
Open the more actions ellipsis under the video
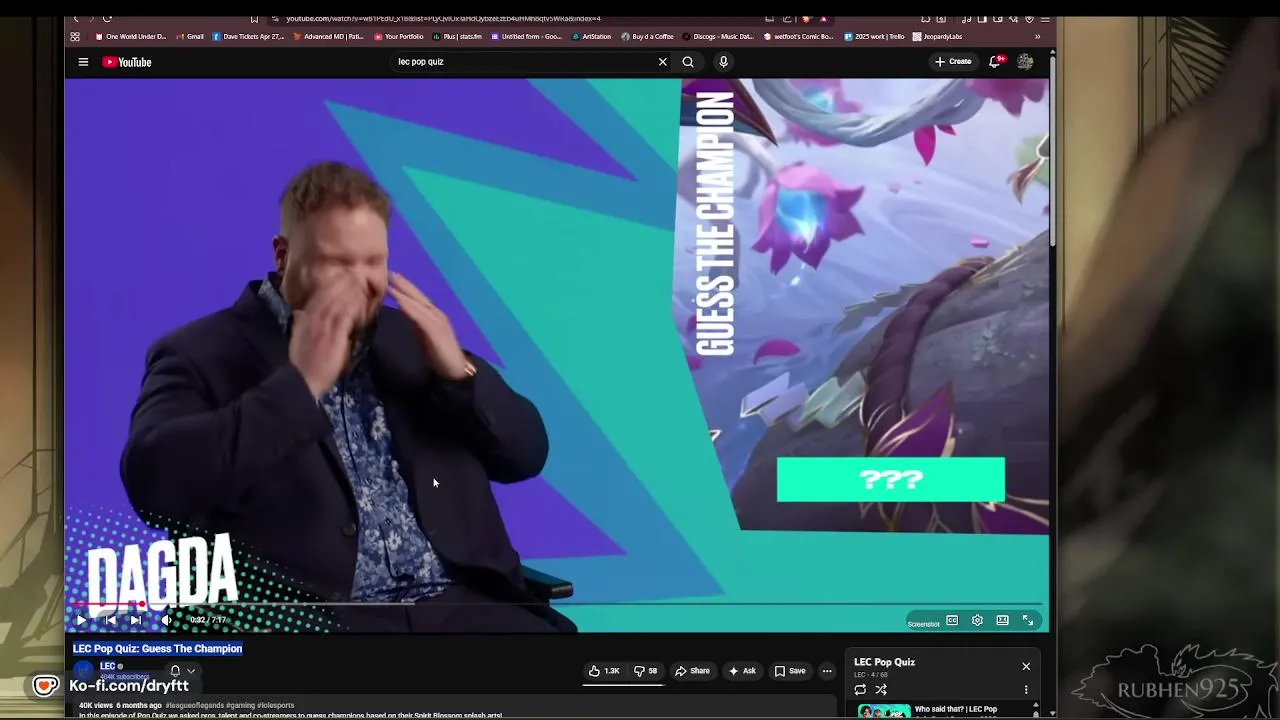pos(826,671)
